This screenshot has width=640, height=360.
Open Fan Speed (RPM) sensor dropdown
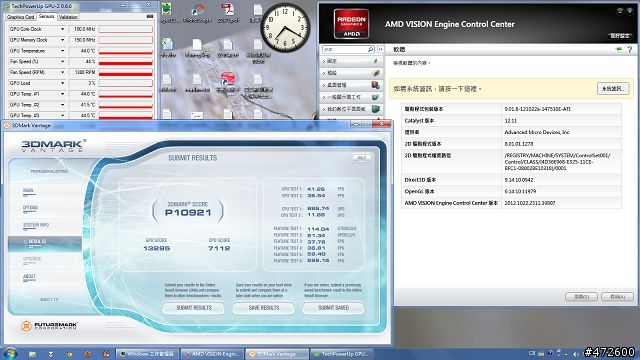(x=62, y=72)
